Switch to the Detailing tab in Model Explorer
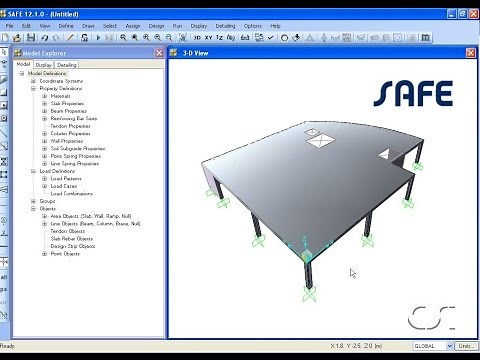This screenshot has width=480, height=360. (x=67, y=65)
